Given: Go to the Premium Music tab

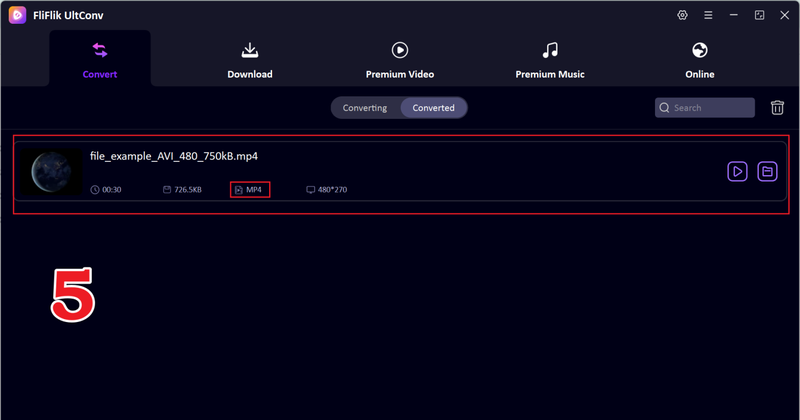Looking at the screenshot, I should [549, 61].
